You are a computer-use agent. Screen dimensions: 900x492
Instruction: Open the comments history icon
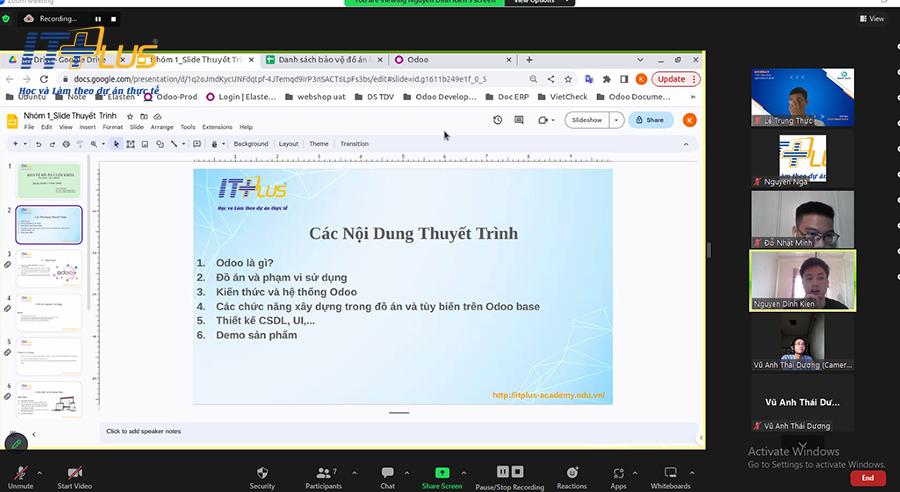tap(520, 120)
